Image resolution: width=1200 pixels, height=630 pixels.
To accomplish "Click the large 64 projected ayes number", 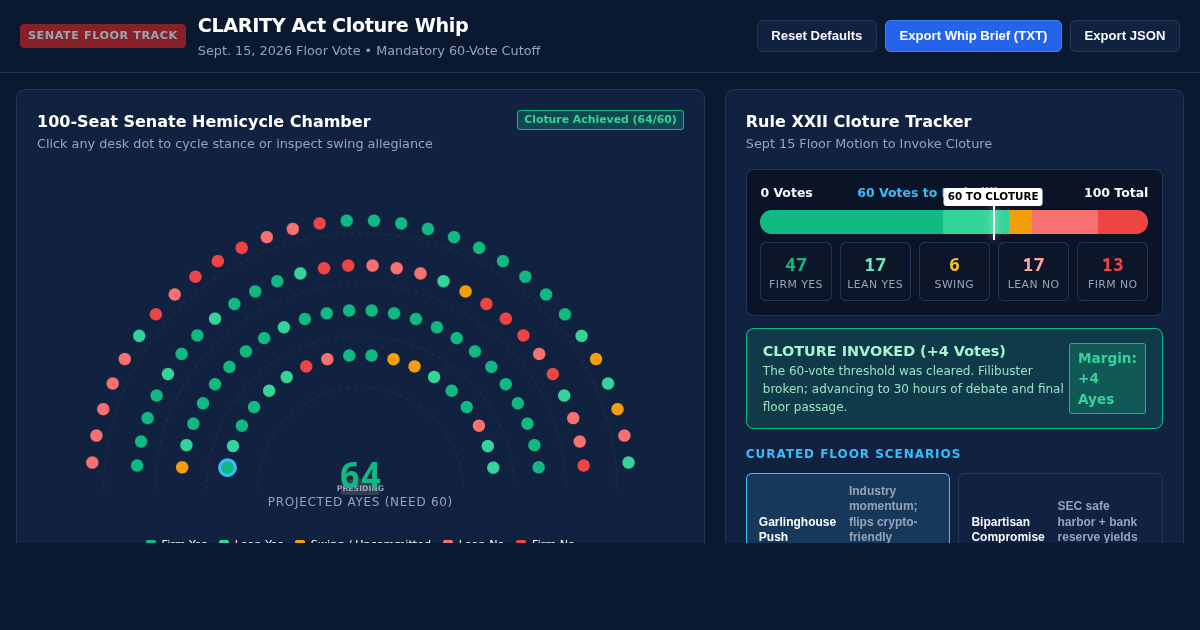I will [x=360, y=476].
